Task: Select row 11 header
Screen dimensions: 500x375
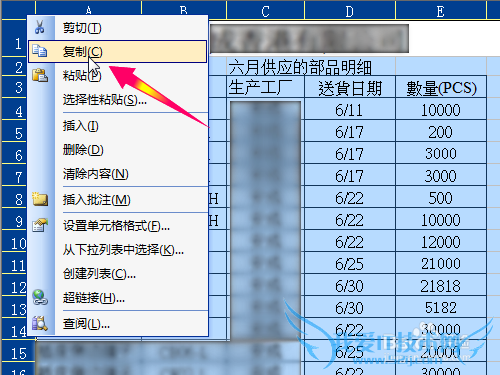Action: click(x=14, y=263)
